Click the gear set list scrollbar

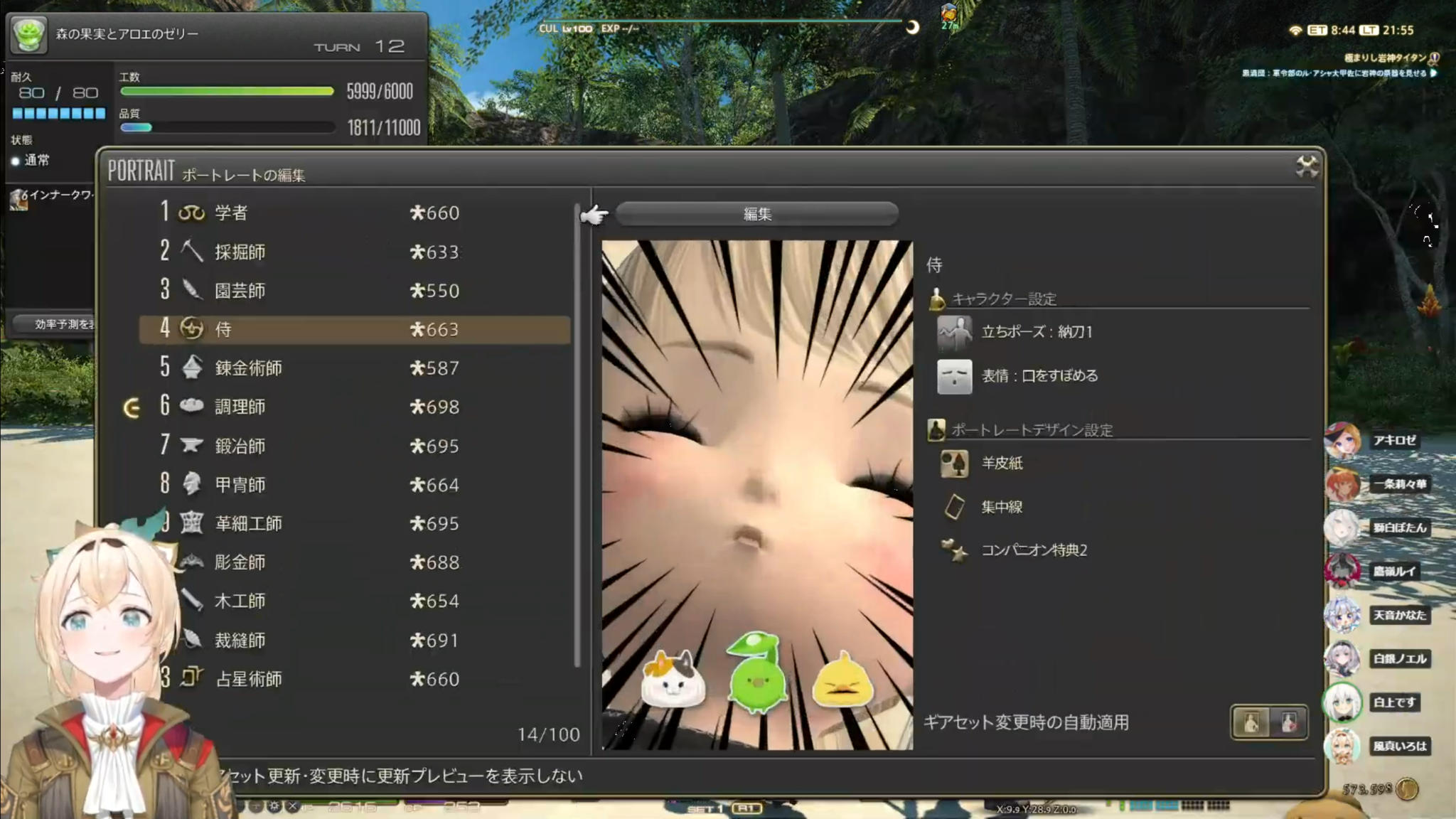577,435
